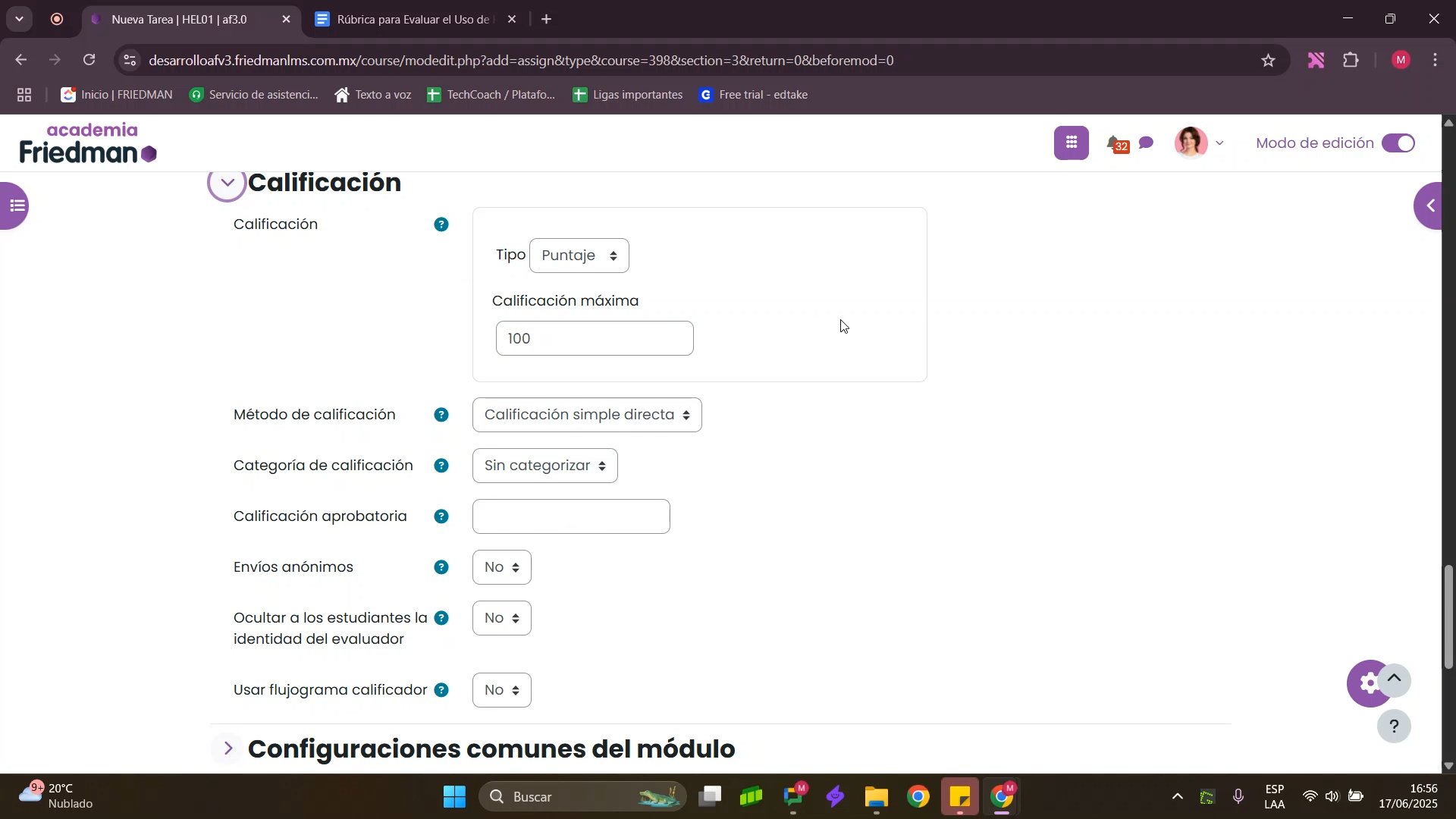This screenshot has height=819, width=1456.
Task: Collapse the Calificación section
Action: point(227,183)
